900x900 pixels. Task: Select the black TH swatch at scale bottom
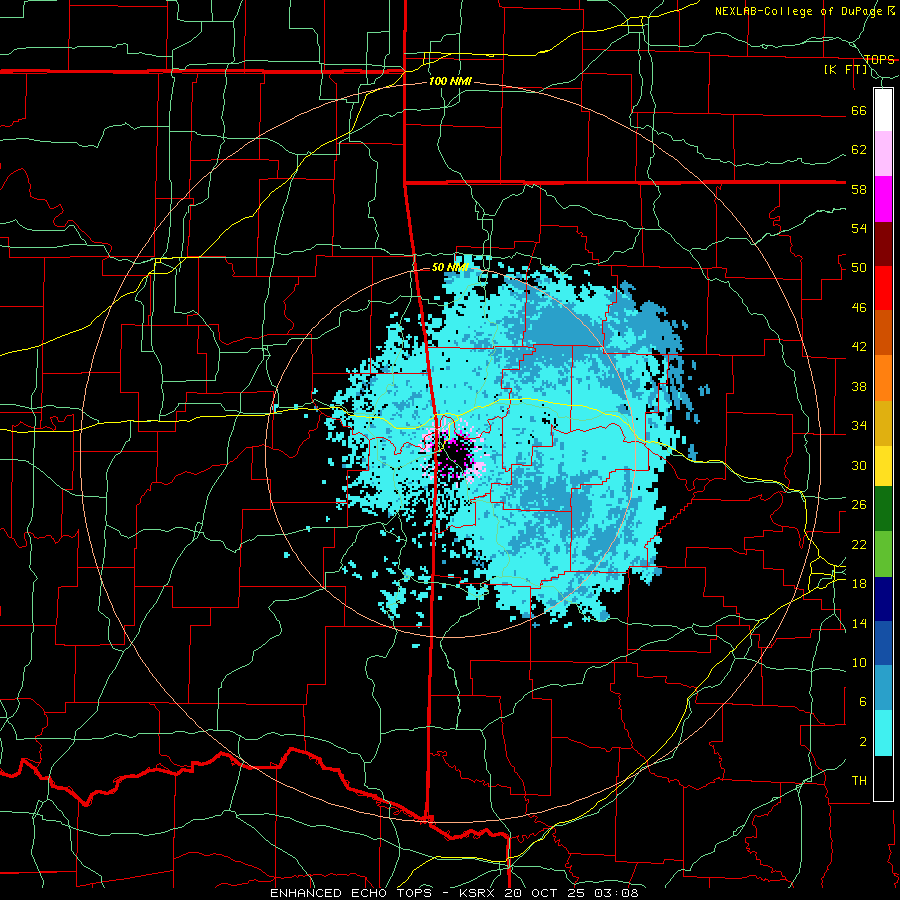883,778
